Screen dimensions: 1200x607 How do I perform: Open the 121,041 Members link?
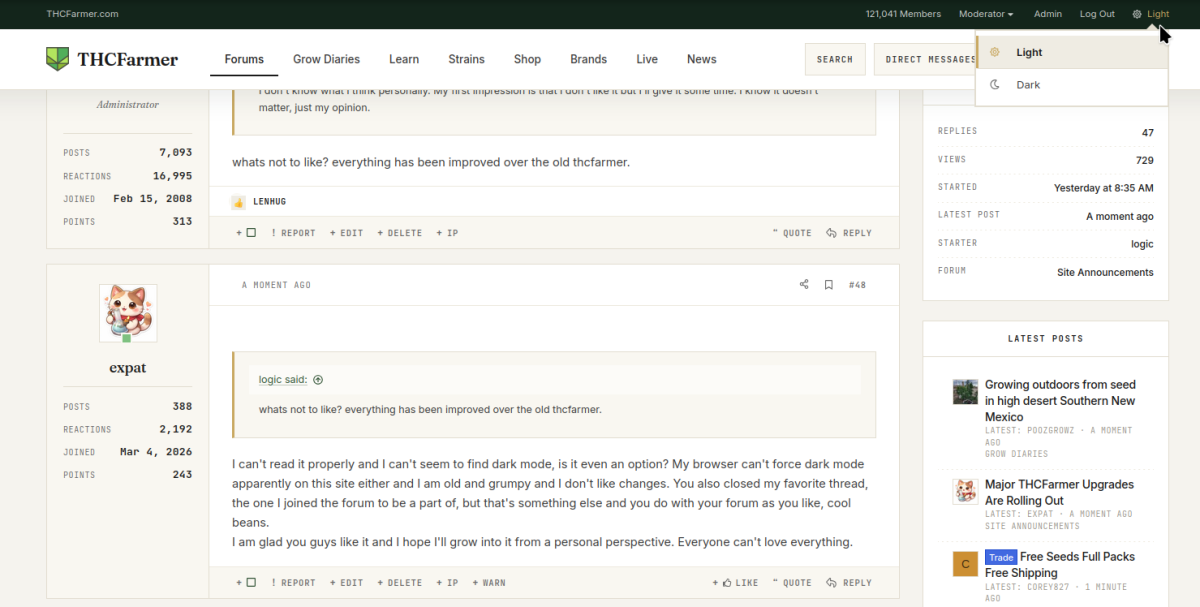pyautogui.click(x=903, y=14)
